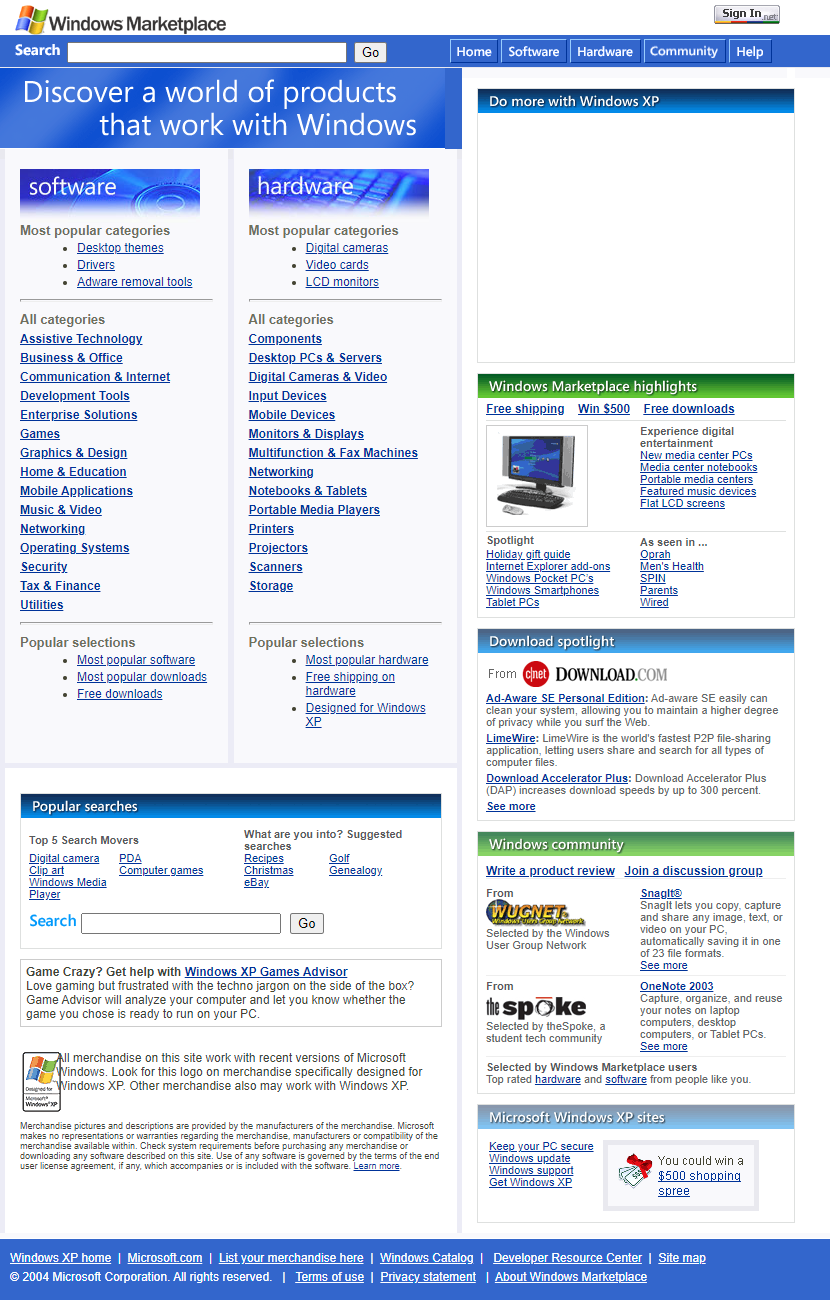Image resolution: width=830 pixels, height=1300 pixels.
Task: Open OneNote 2003 product link
Action: 677,986
